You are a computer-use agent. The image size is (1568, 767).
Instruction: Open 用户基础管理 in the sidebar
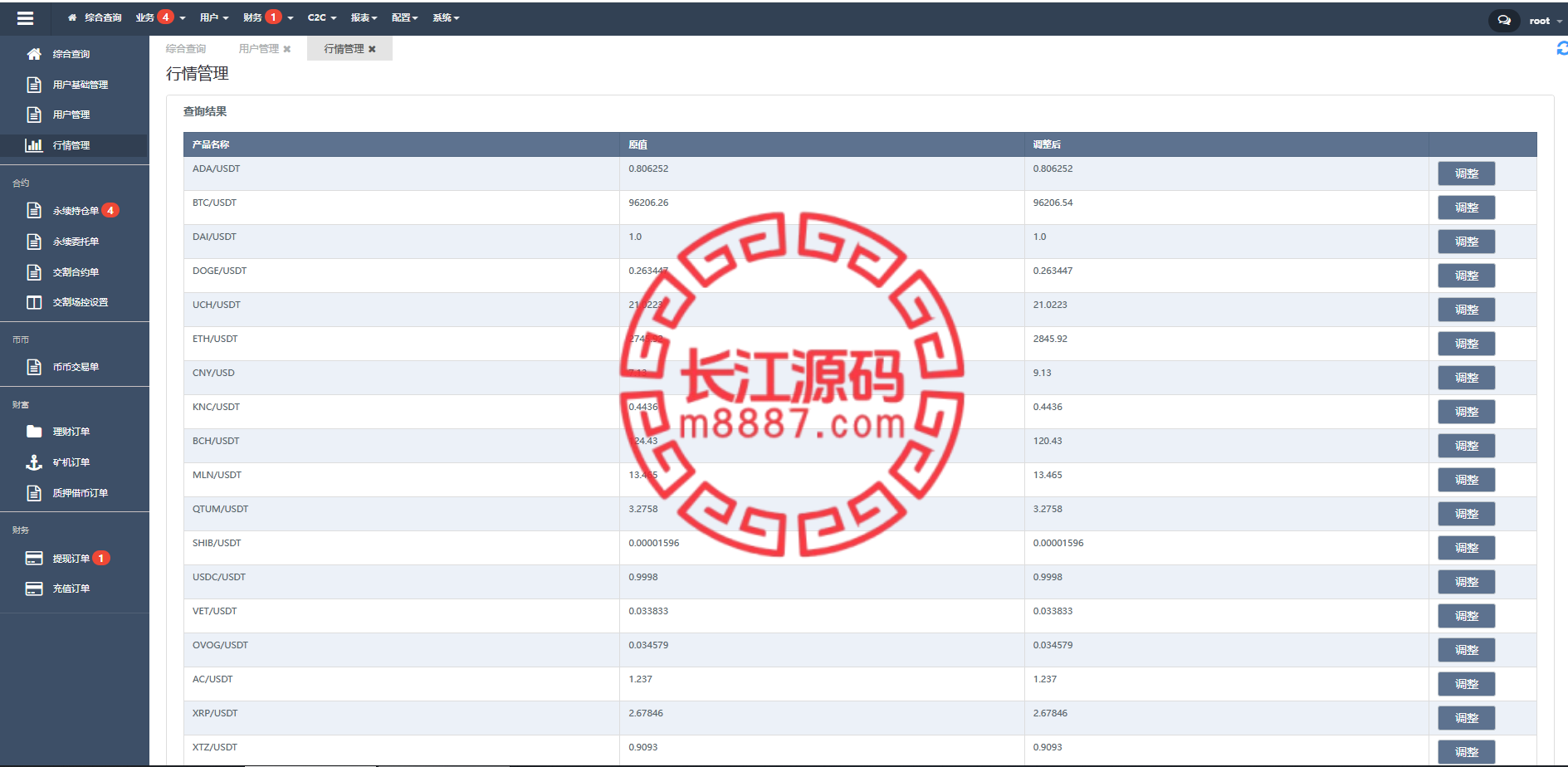coord(81,85)
